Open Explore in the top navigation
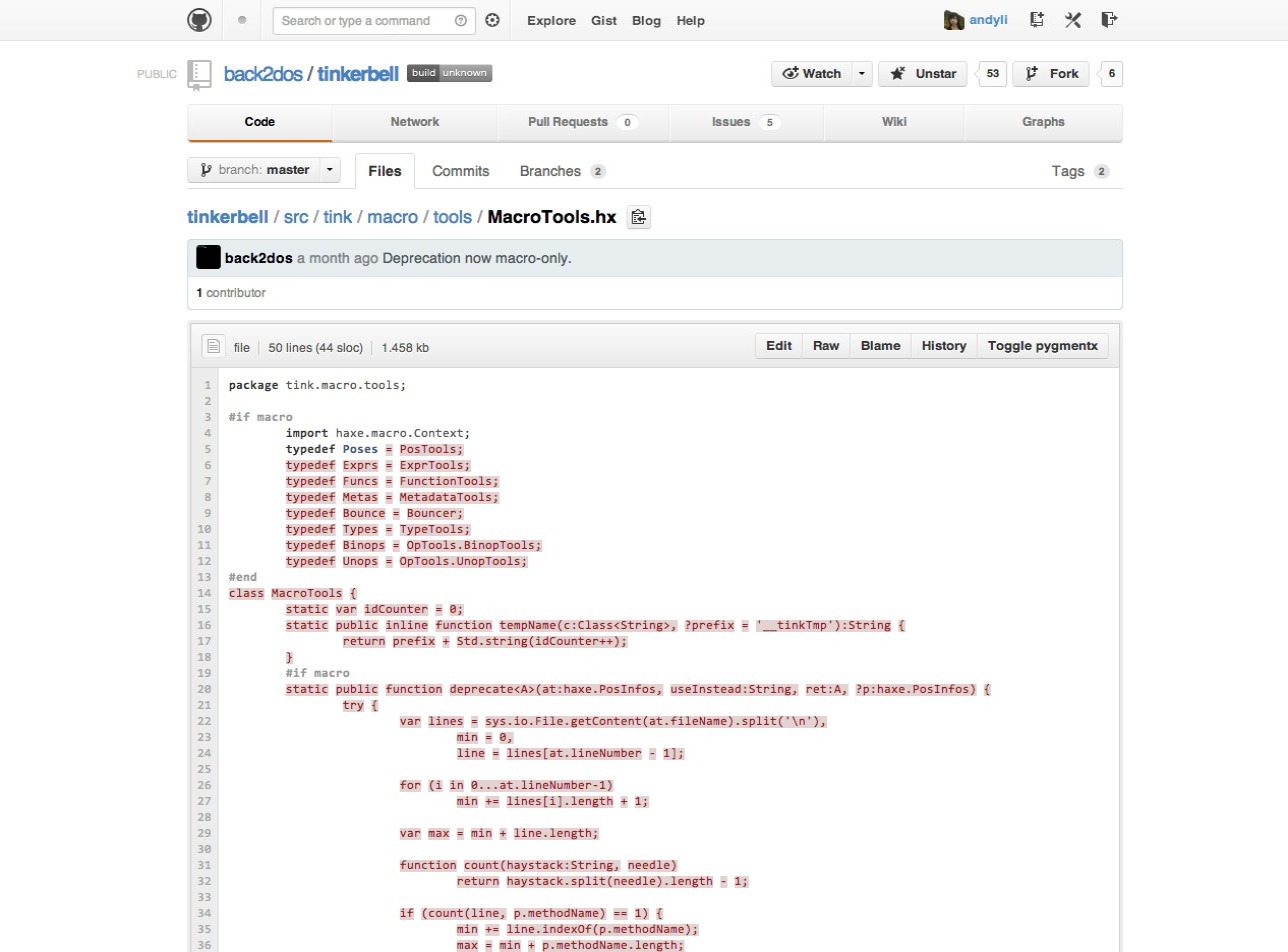1288x952 pixels. click(x=552, y=20)
